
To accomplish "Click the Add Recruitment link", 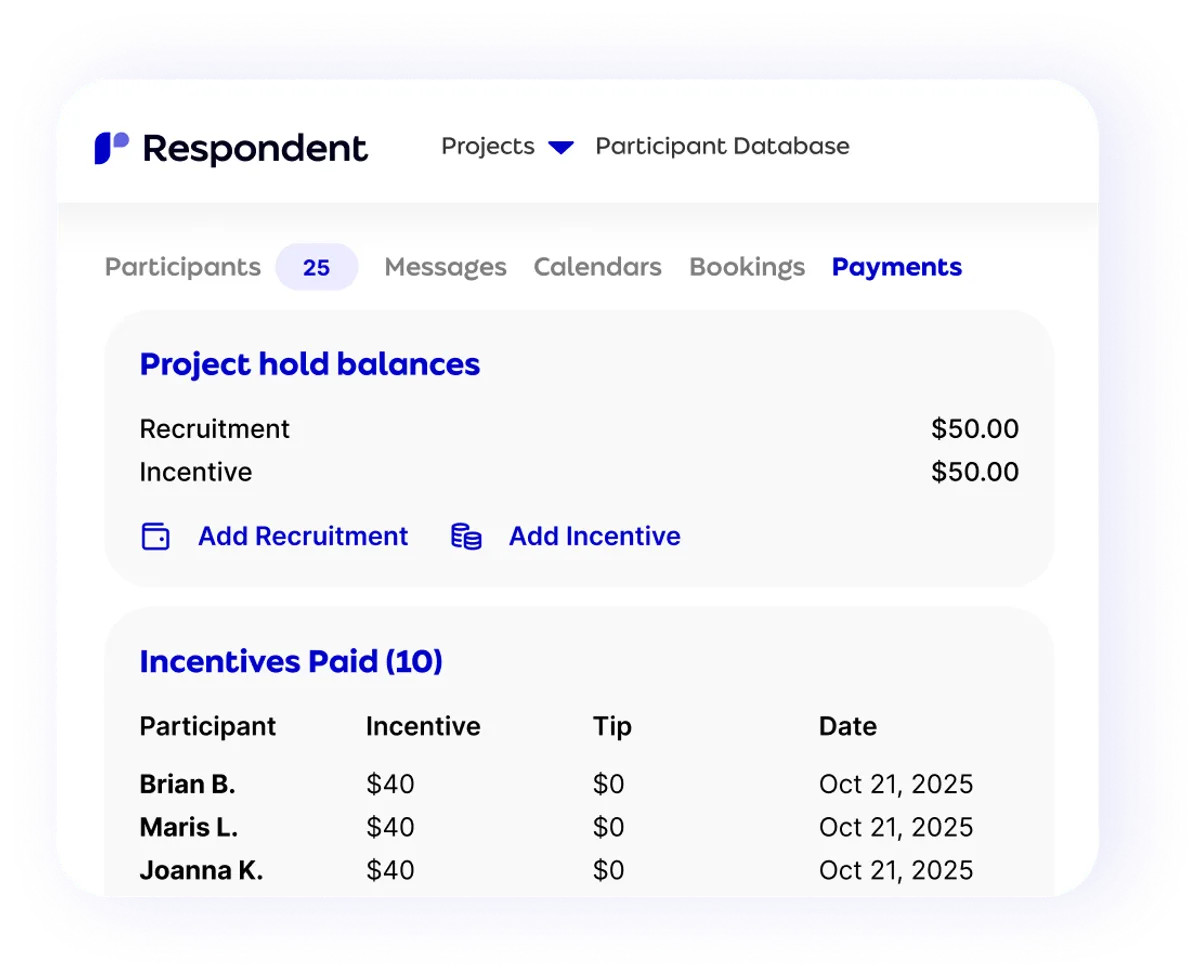I will click(x=302, y=536).
